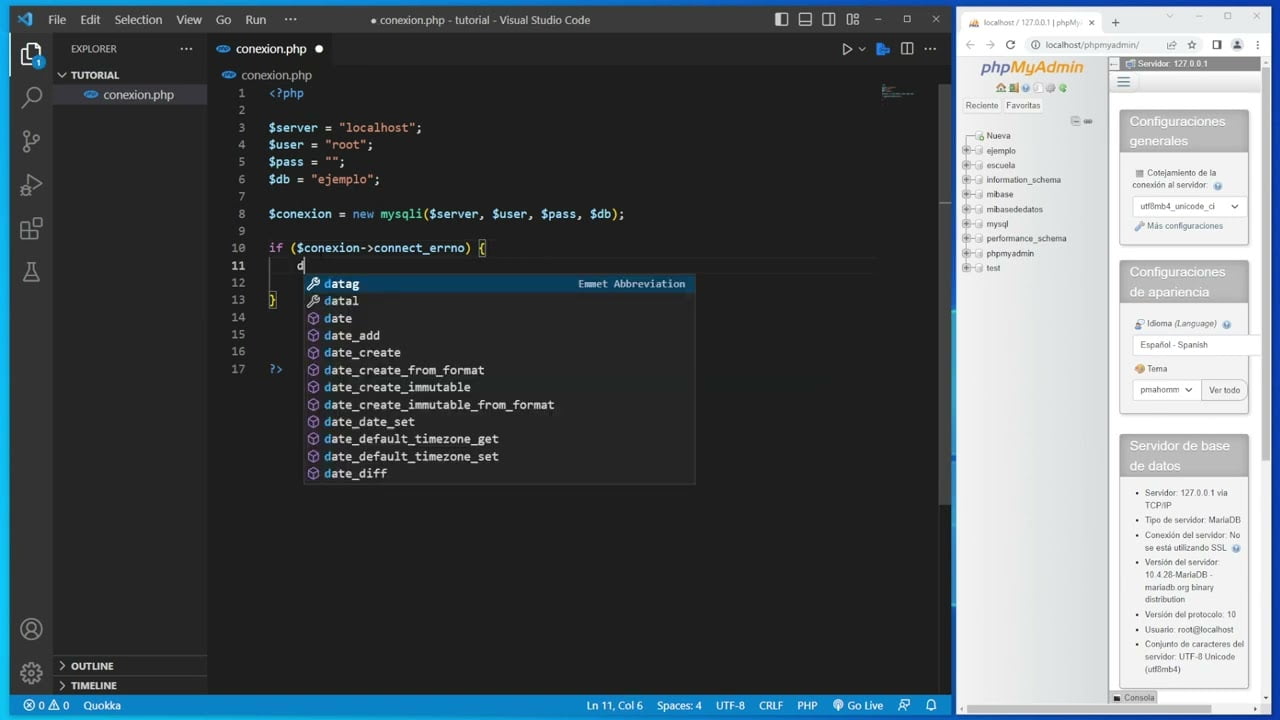This screenshot has width=1280, height=720.
Task: Unlink navigation from main panel icon
Action: [x=1088, y=121]
